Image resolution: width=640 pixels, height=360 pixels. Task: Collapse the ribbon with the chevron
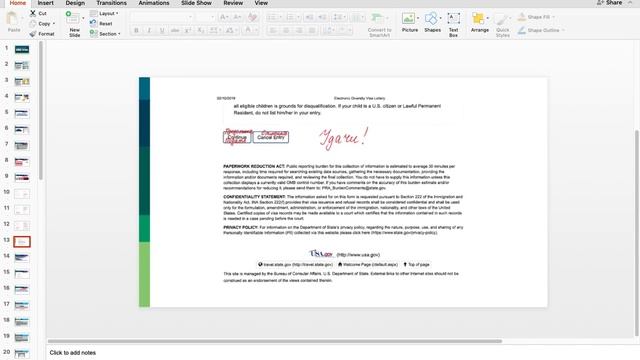pos(631,3)
